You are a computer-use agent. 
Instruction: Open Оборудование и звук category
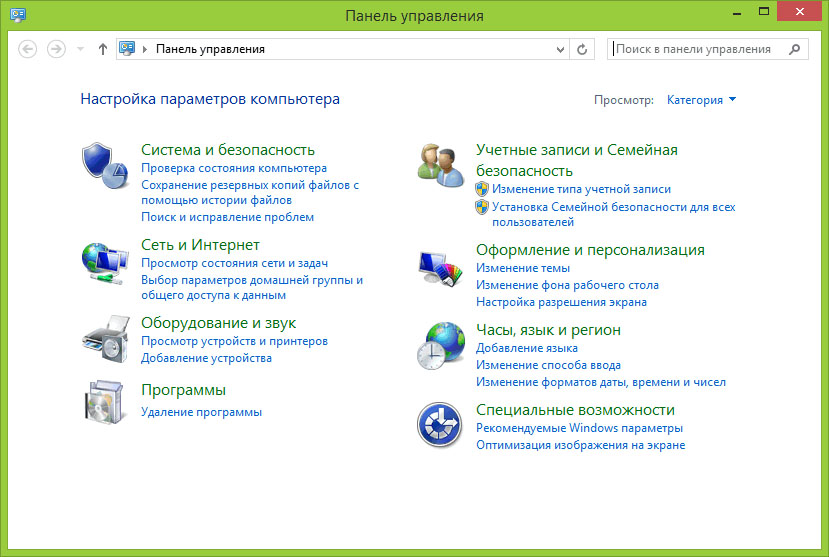(218, 323)
